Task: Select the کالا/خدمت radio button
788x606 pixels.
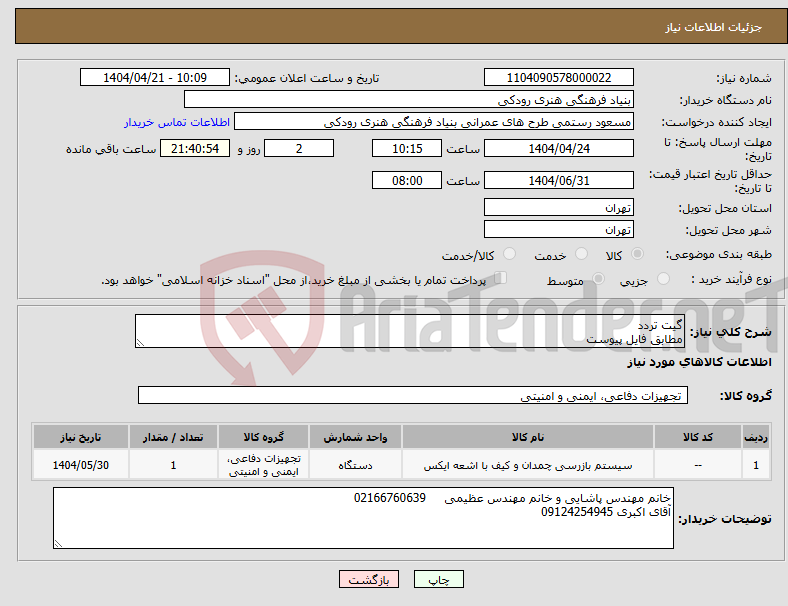Action: click(510, 254)
